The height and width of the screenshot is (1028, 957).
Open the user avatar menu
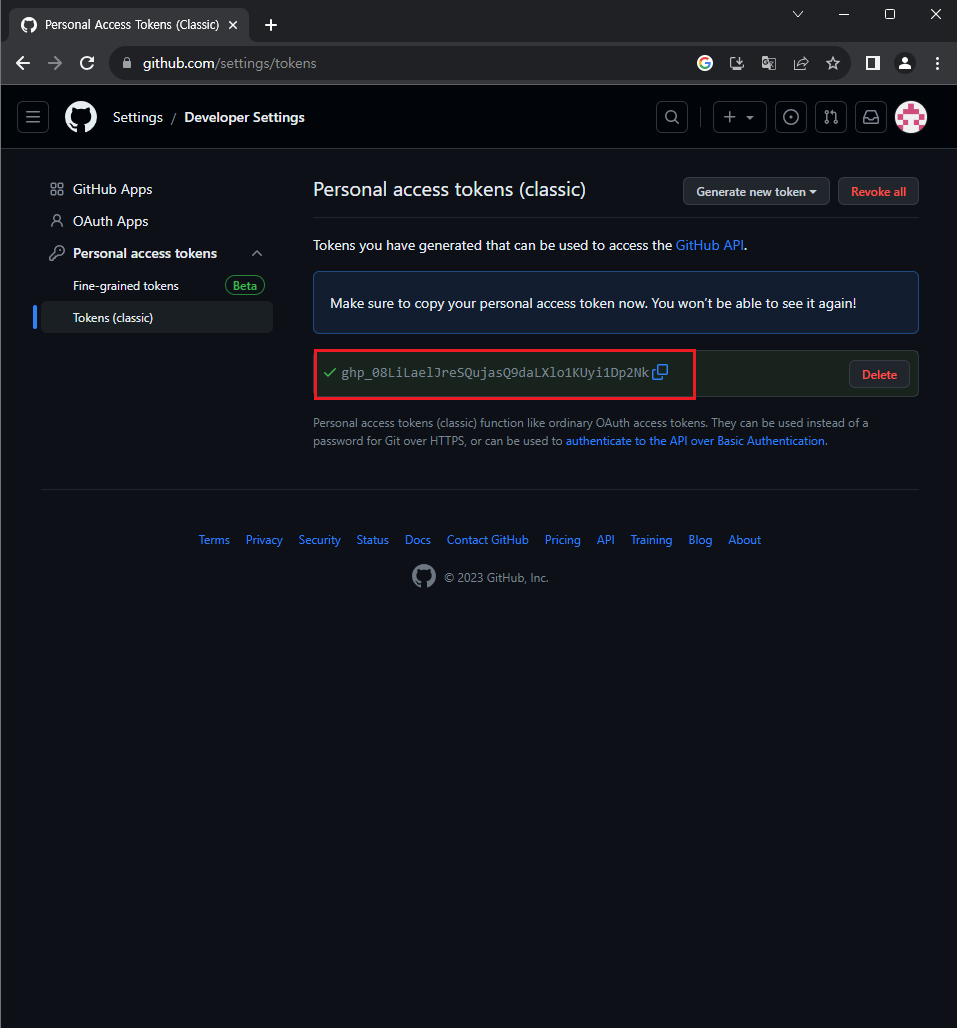point(911,117)
